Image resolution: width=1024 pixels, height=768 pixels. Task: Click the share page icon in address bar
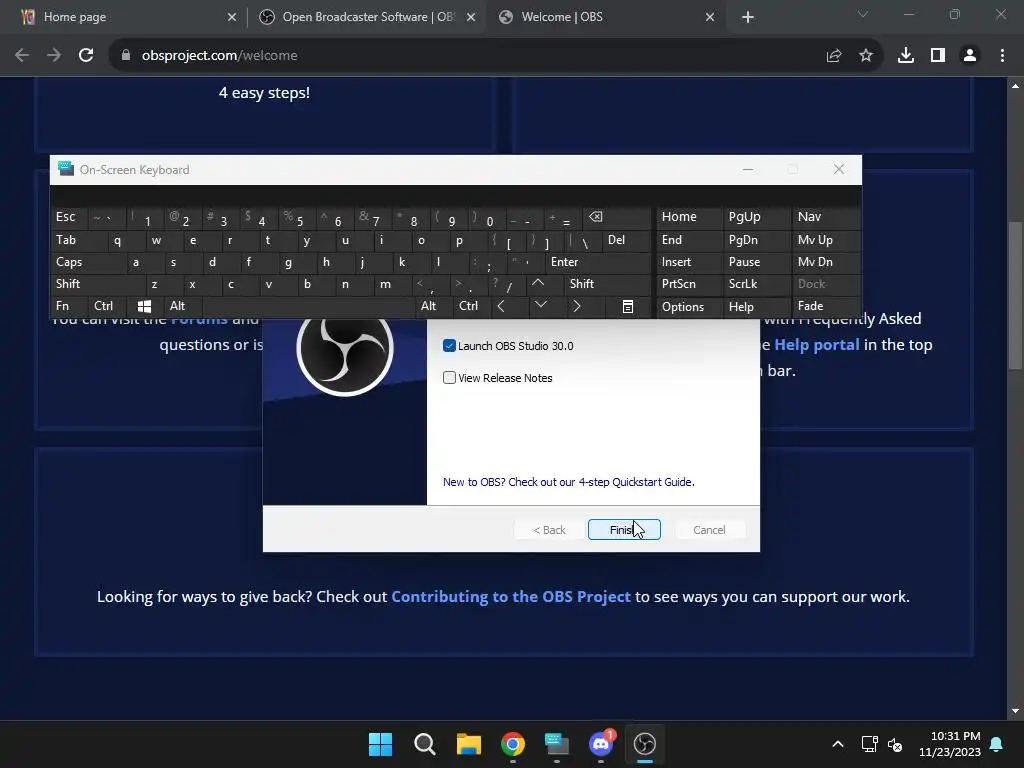pos(834,56)
